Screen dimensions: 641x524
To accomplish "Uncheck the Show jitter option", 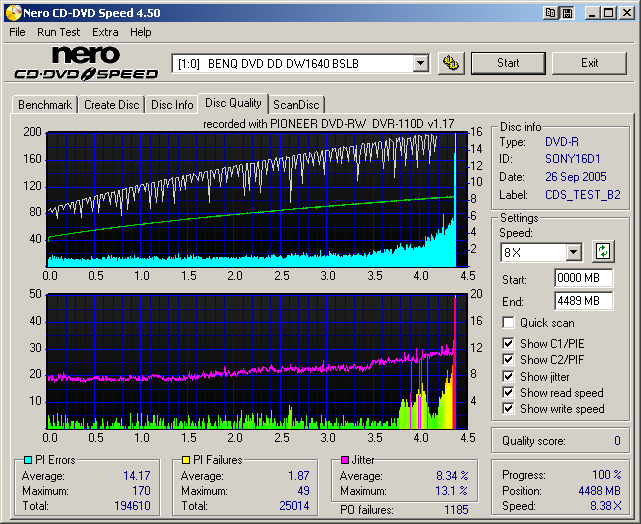I will [508, 377].
